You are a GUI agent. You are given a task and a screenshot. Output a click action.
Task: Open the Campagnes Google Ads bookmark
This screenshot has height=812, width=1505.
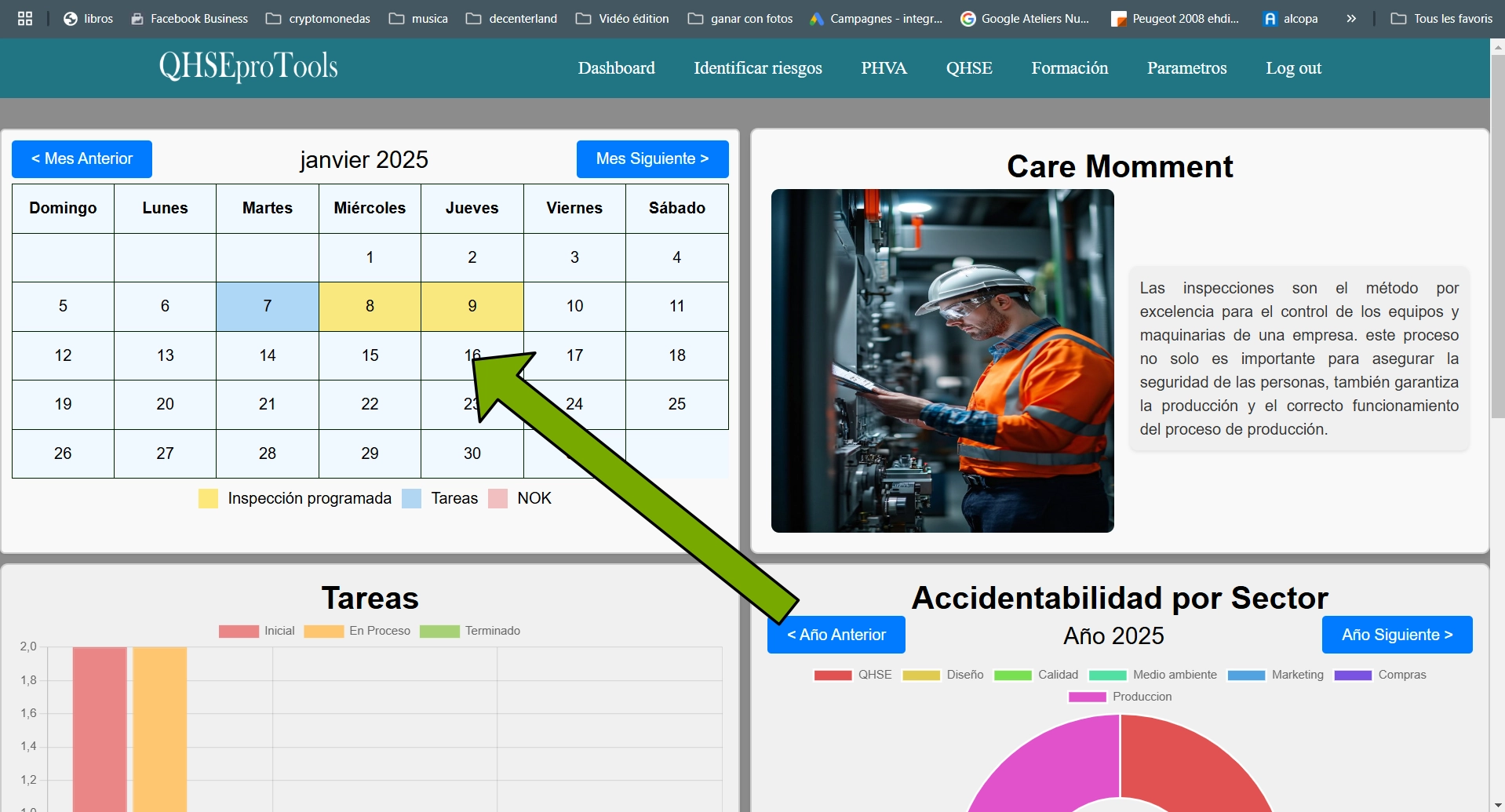click(876, 18)
